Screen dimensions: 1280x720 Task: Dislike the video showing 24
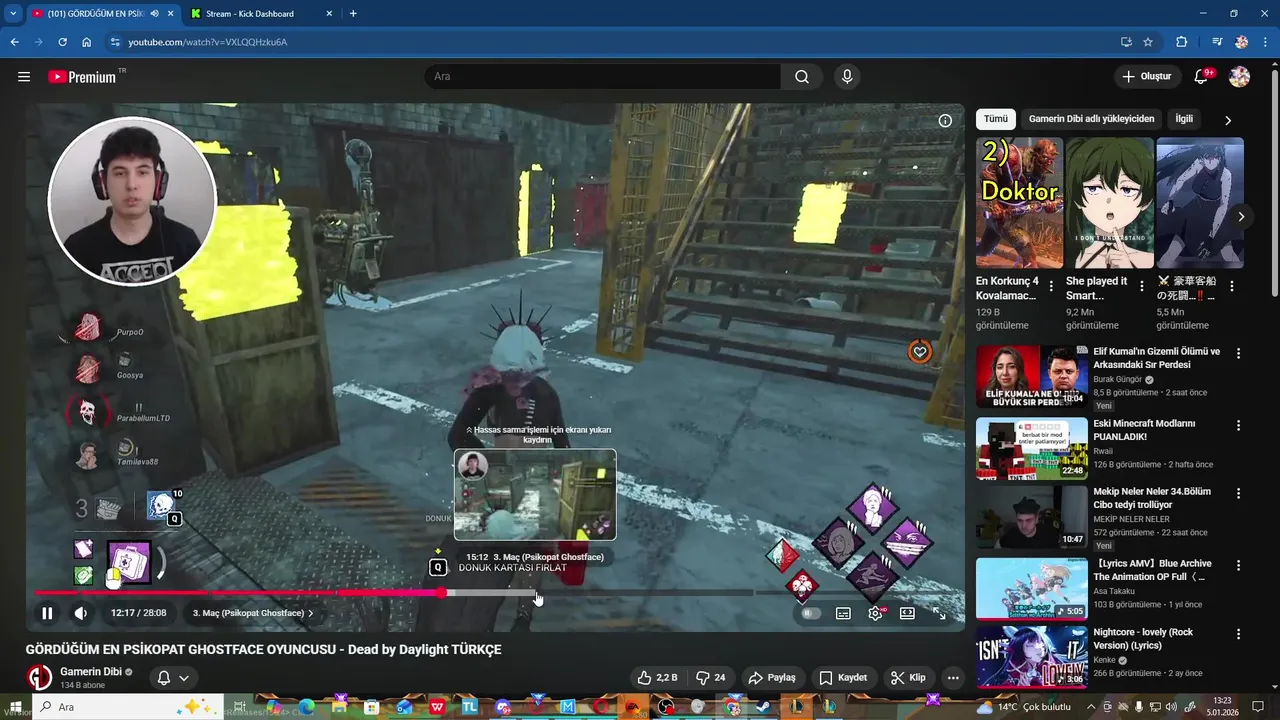tap(711, 677)
